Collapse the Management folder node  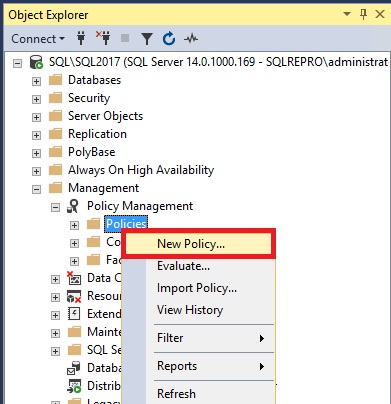36,189
